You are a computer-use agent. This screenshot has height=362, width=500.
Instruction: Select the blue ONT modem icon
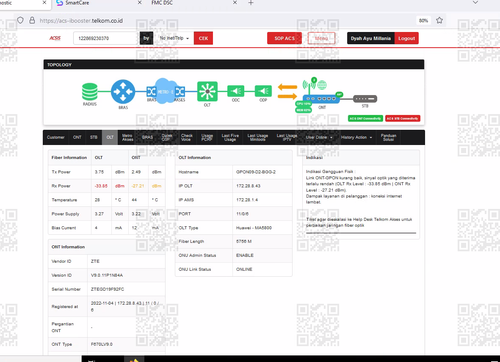tap(321, 99)
